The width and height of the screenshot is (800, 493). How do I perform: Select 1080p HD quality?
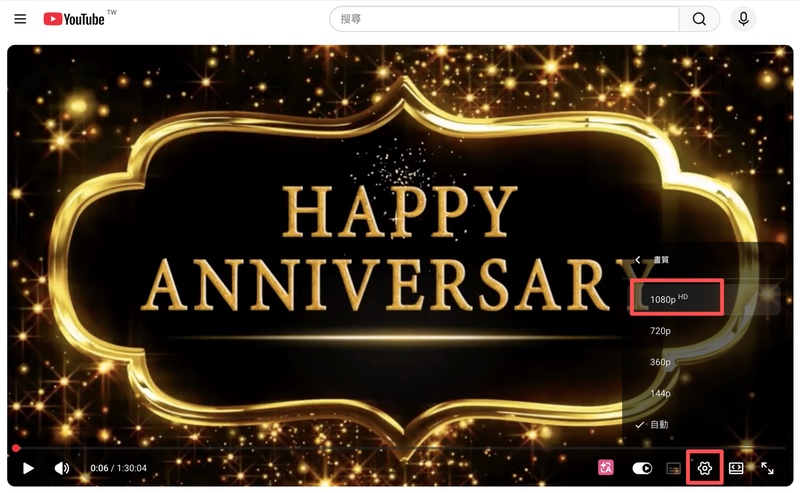tap(670, 298)
